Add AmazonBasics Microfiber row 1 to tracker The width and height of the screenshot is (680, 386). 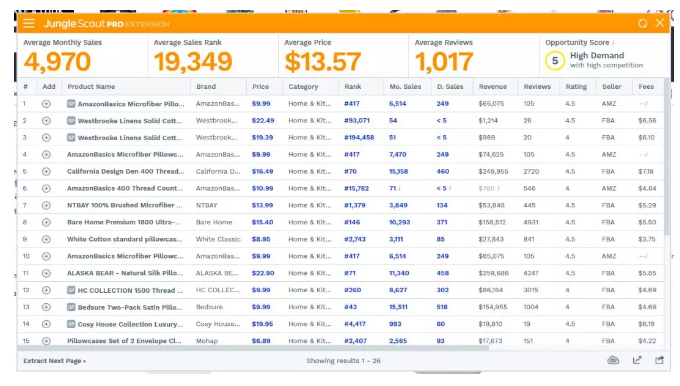click(x=46, y=104)
